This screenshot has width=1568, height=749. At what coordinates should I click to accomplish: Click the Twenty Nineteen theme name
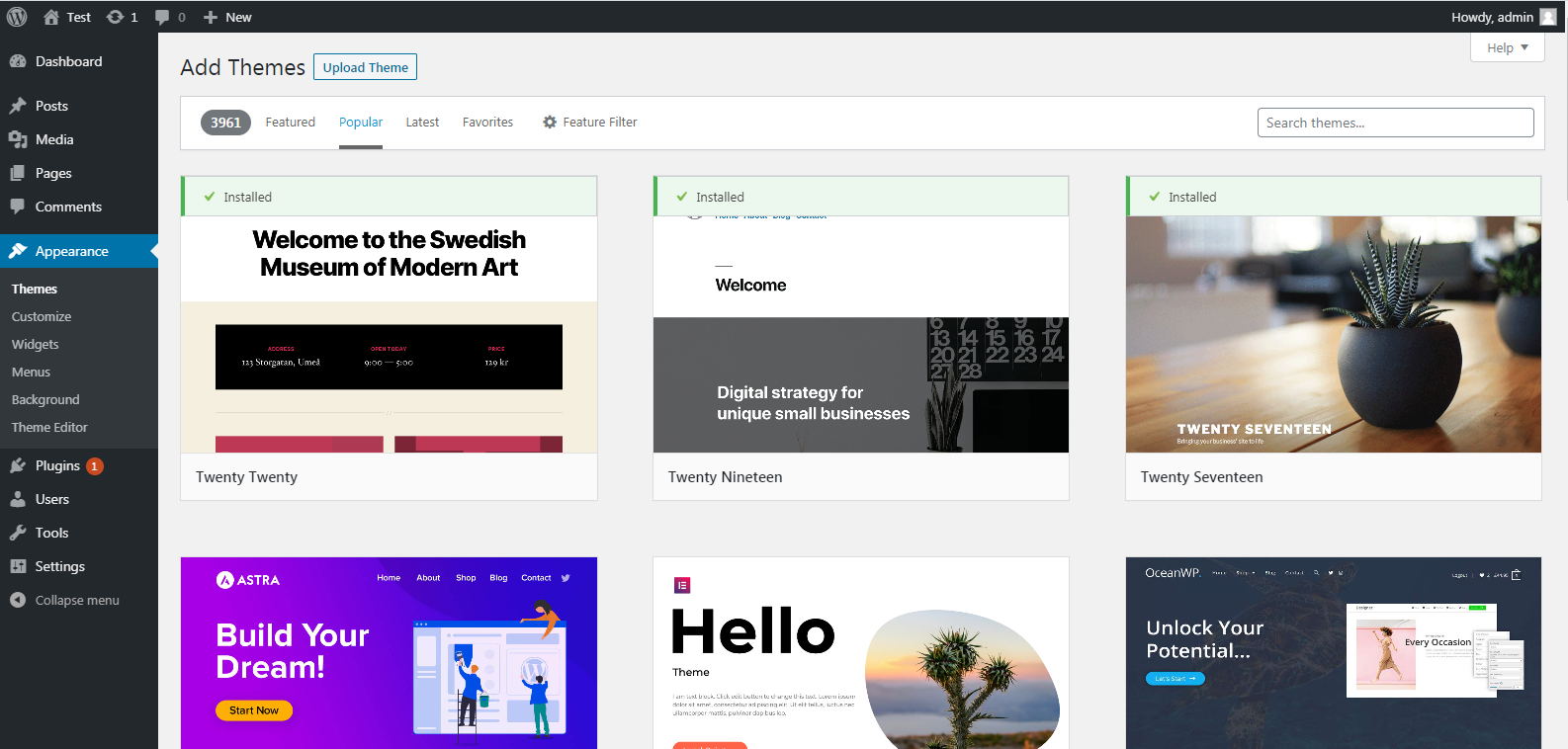pos(725,477)
